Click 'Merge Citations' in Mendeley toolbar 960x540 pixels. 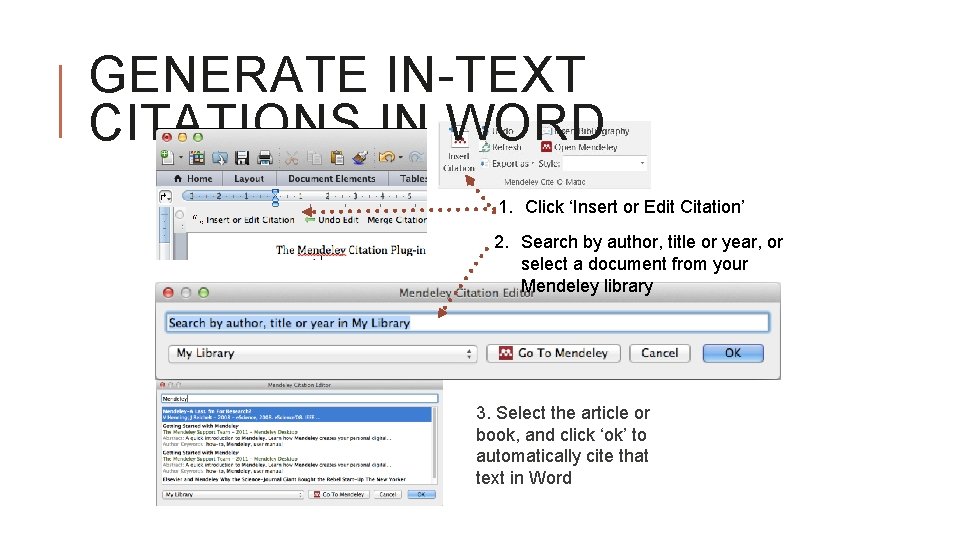397,219
